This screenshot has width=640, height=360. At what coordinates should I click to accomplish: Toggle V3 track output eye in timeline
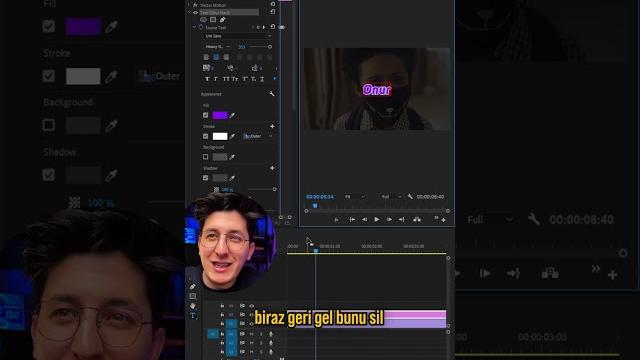point(251,306)
